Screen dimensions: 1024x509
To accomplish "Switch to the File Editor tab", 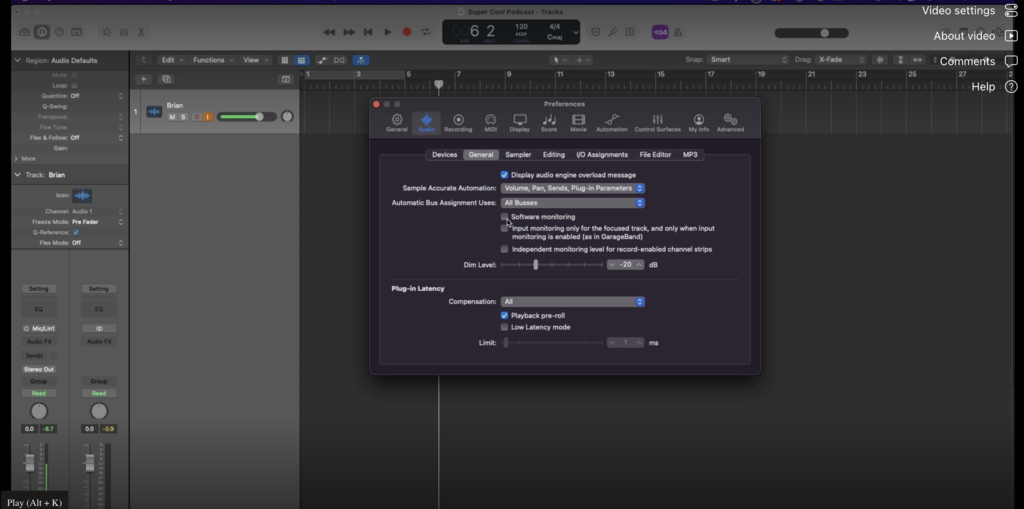I will point(655,155).
